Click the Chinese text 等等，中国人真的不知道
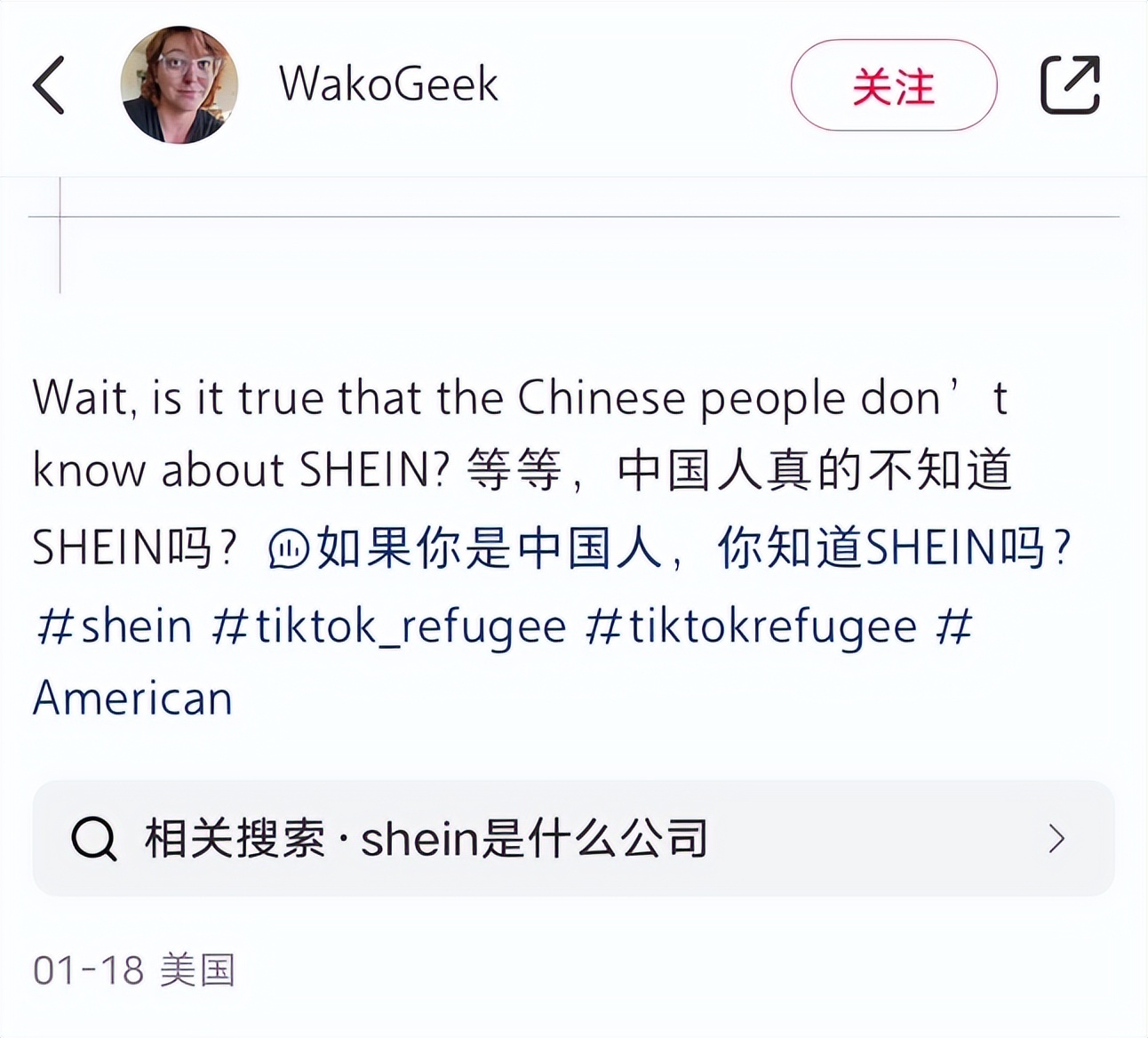The height and width of the screenshot is (1038, 1148). click(737, 471)
